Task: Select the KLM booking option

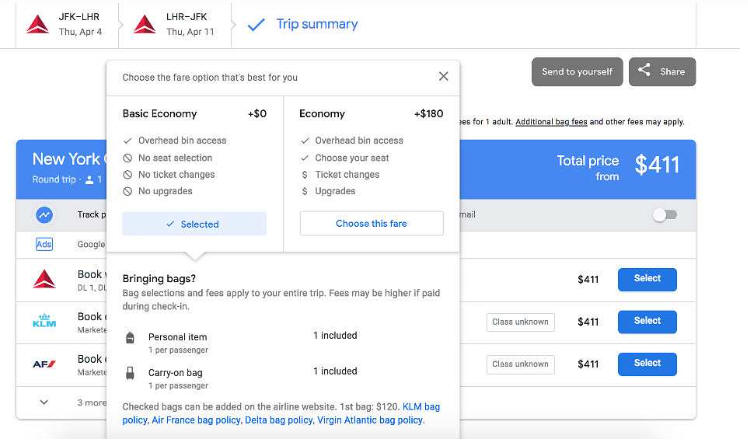Action: 647,321
